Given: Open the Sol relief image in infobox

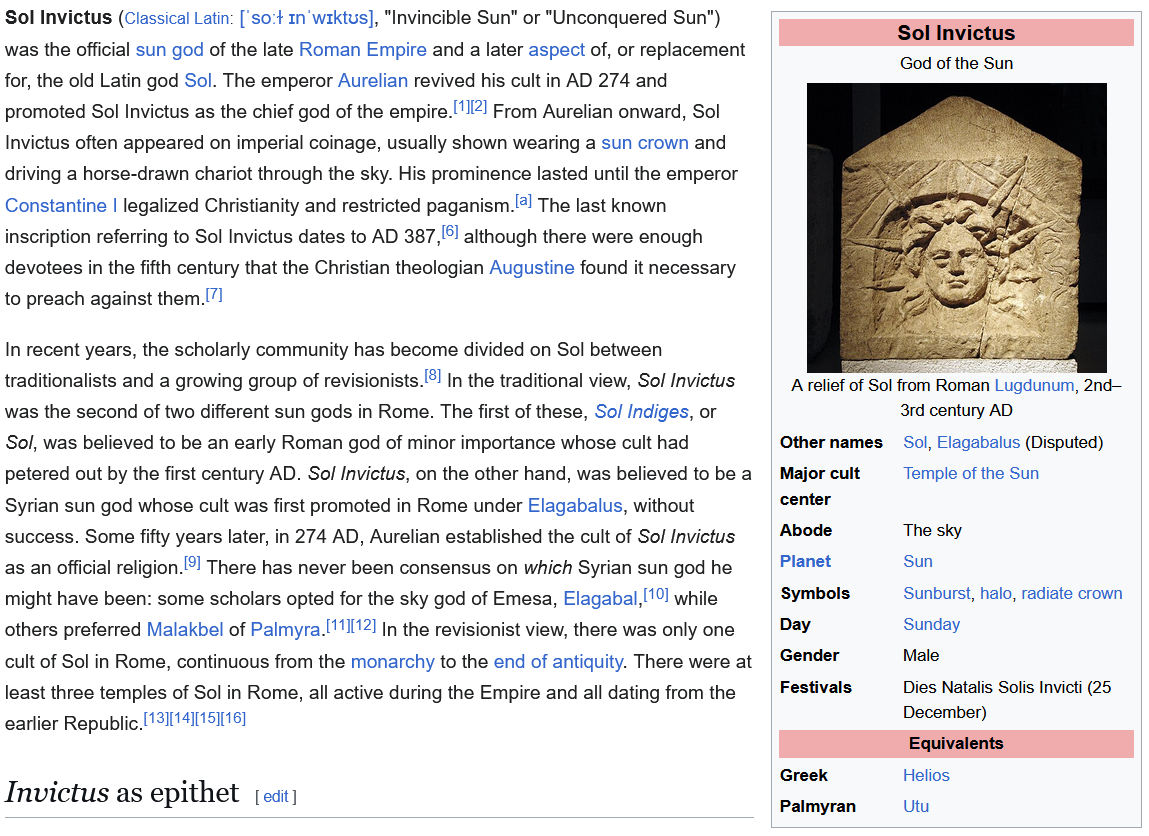Looking at the screenshot, I should (956, 228).
